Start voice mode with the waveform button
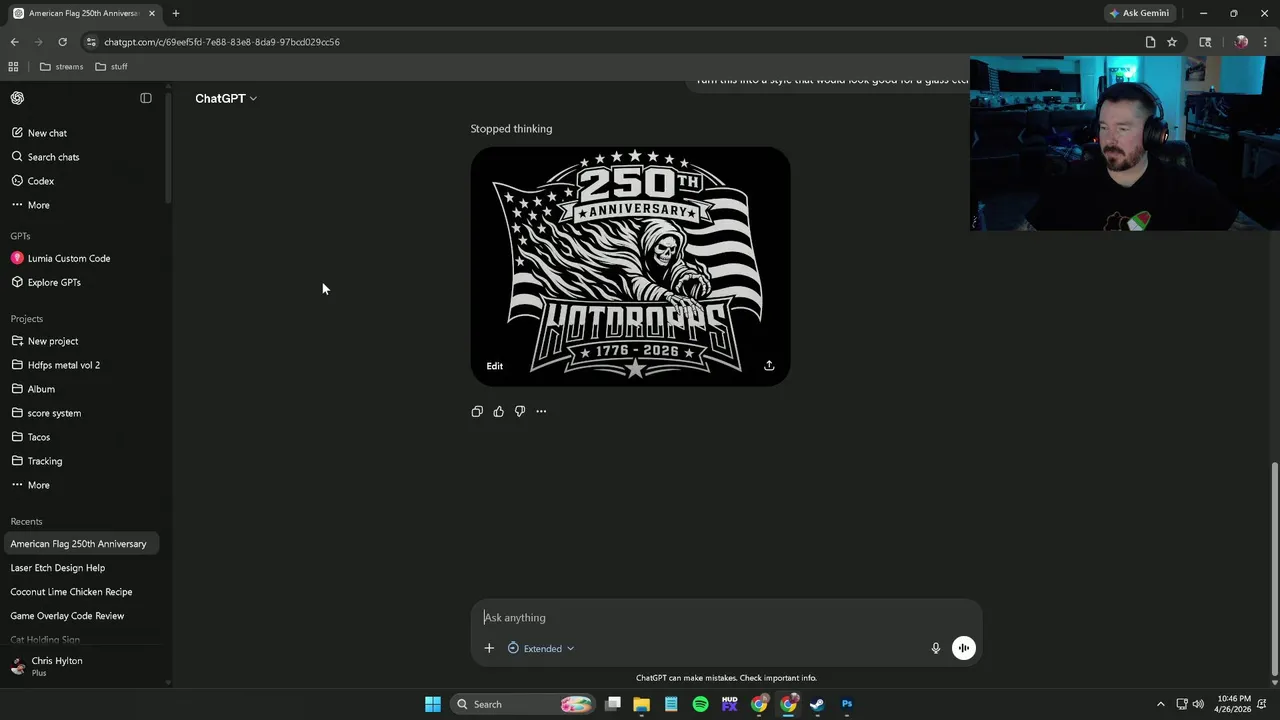Viewport: 1280px width, 720px height. point(963,648)
